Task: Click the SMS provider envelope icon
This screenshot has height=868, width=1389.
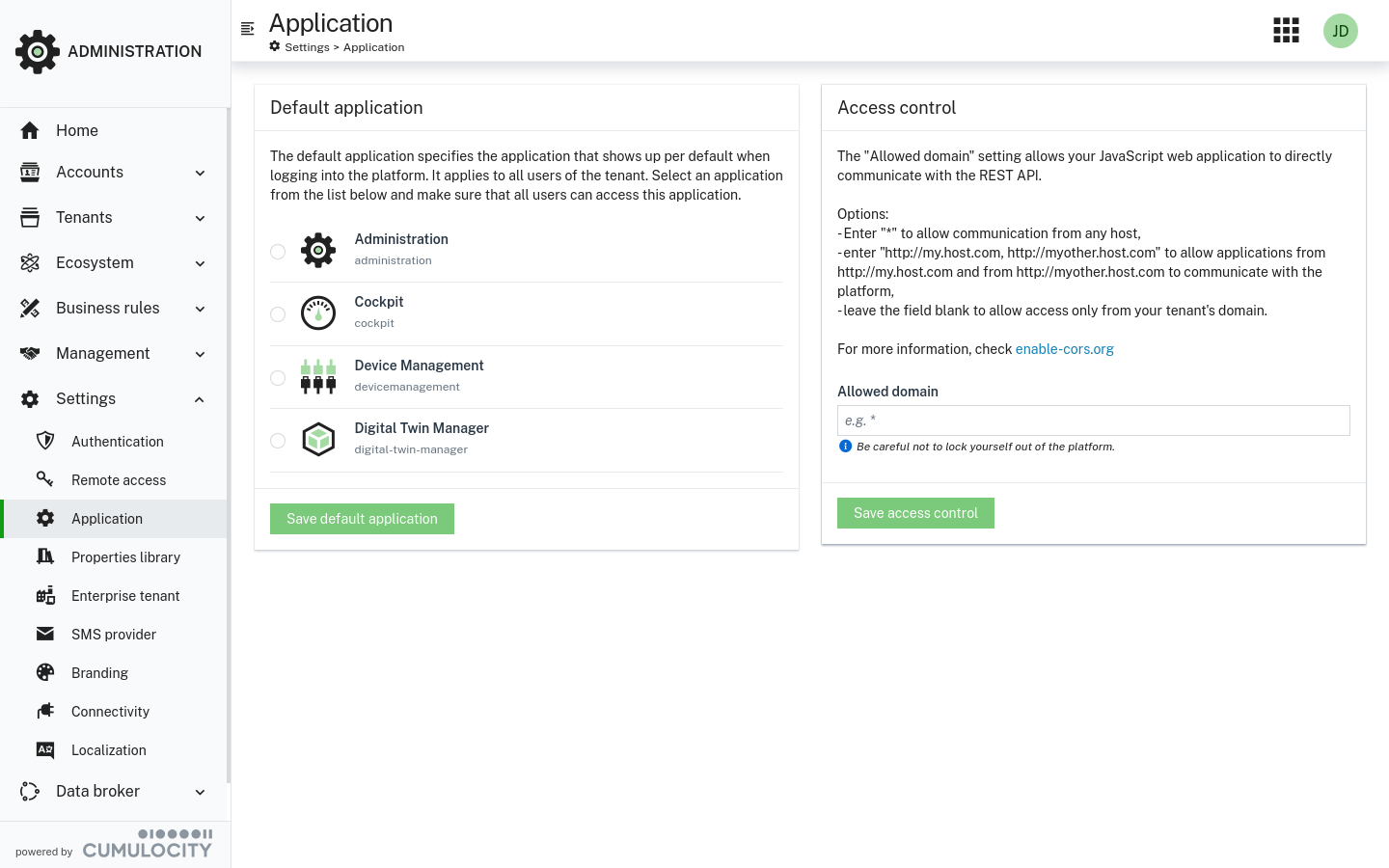Action: coord(45,634)
